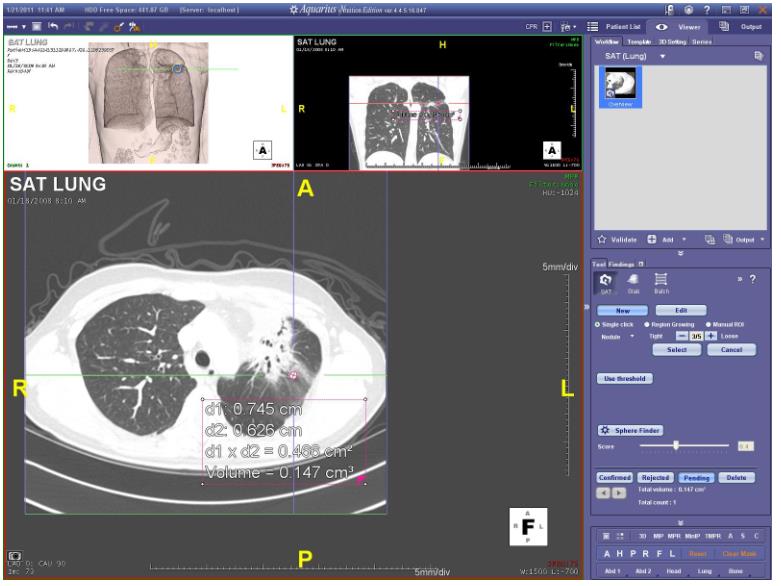The width and height of the screenshot is (781, 586).
Task: Click the copy icon beside SAT (Lung)
Action: pos(757,56)
